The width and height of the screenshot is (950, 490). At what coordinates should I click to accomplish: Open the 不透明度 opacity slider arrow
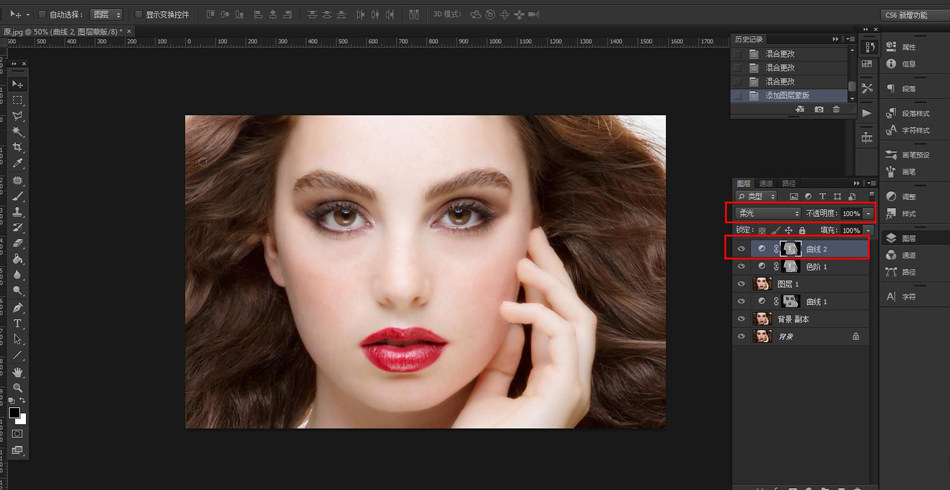pyautogui.click(x=869, y=213)
